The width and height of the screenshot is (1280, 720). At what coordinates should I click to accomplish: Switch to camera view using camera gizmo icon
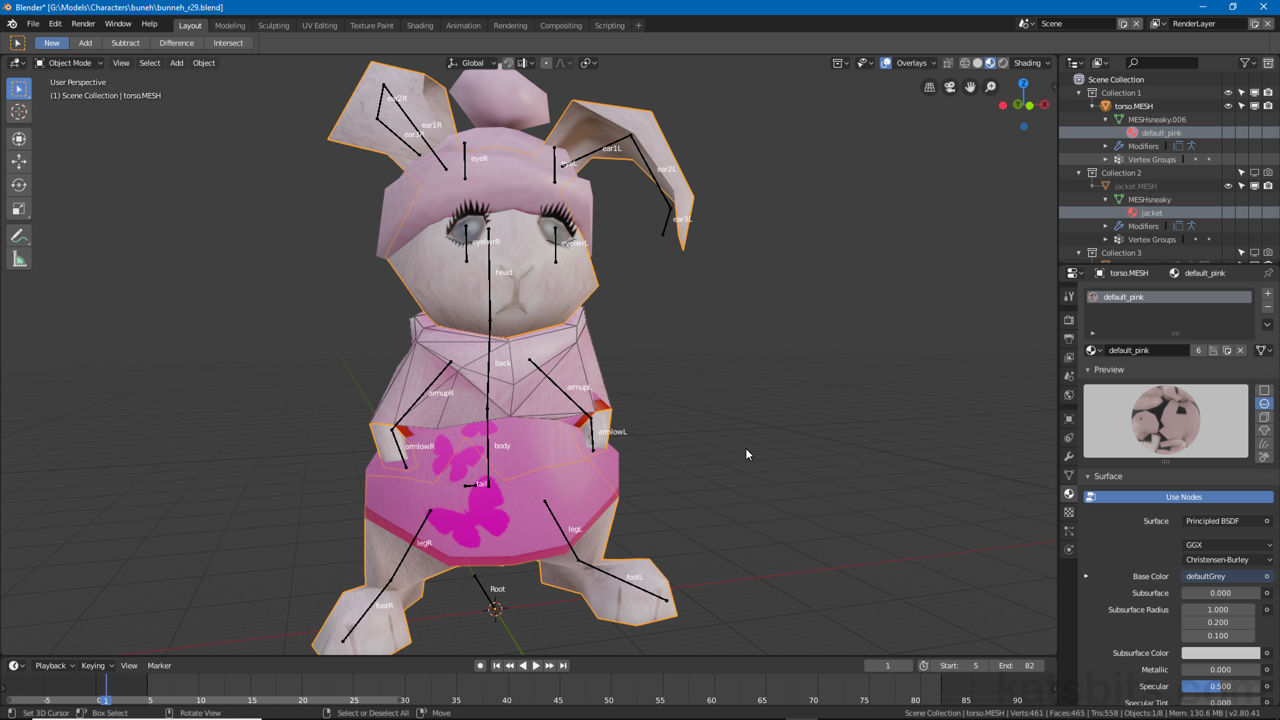[950, 87]
